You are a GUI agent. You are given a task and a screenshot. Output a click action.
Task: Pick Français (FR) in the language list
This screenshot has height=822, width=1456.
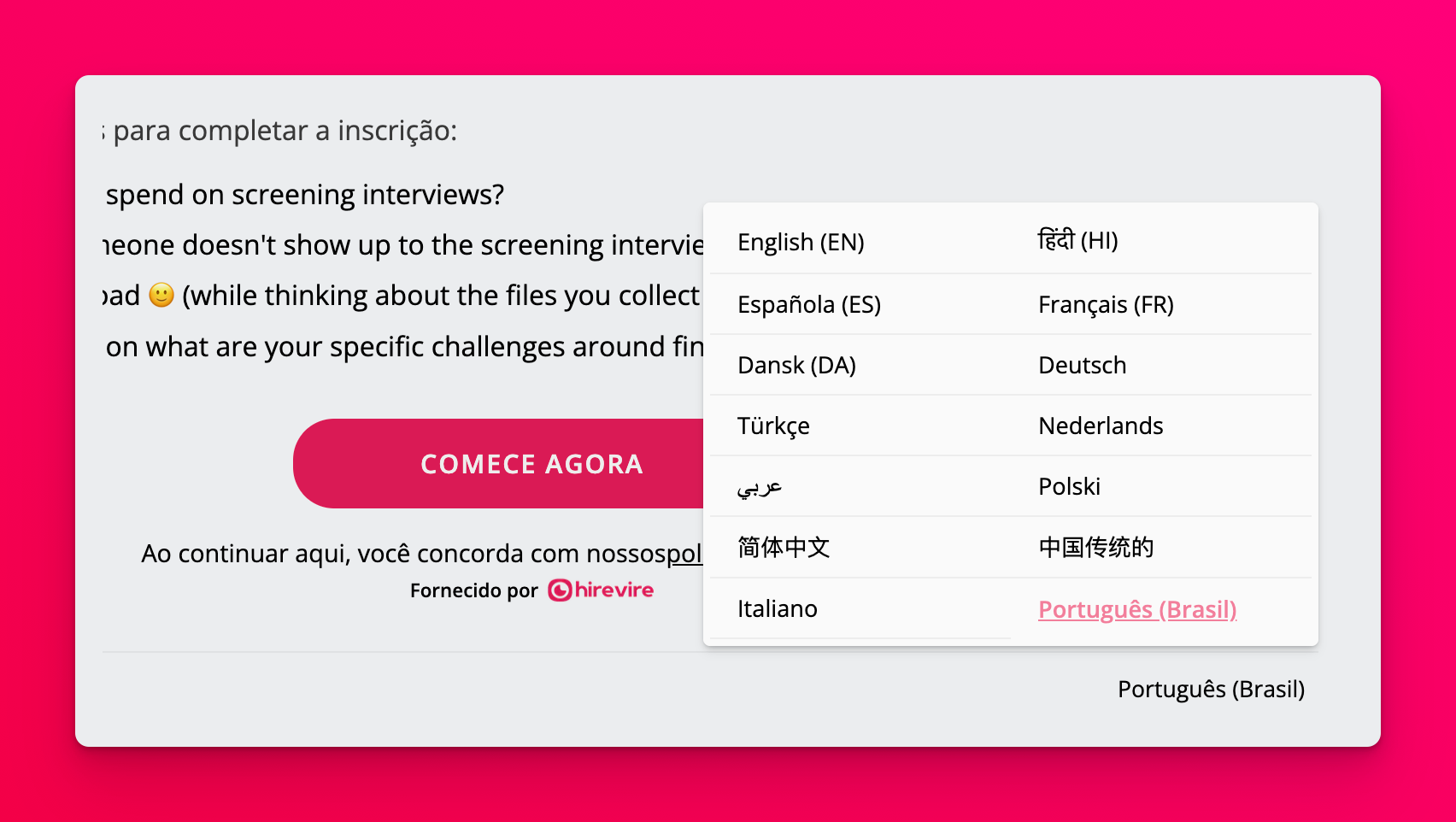click(x=1106, y=304)
